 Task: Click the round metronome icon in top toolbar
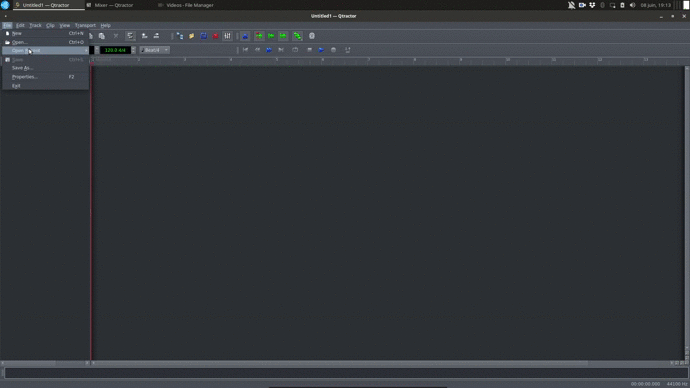click(x=312, y=36)
